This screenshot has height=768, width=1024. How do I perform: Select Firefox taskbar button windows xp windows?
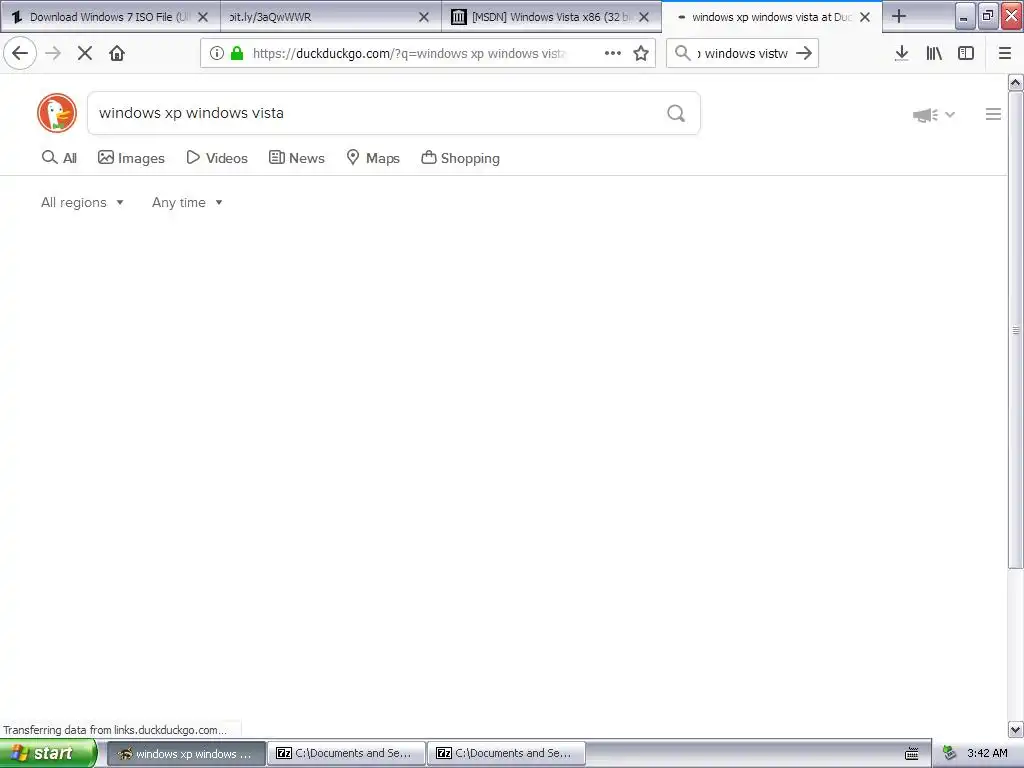tap(186, 754)
